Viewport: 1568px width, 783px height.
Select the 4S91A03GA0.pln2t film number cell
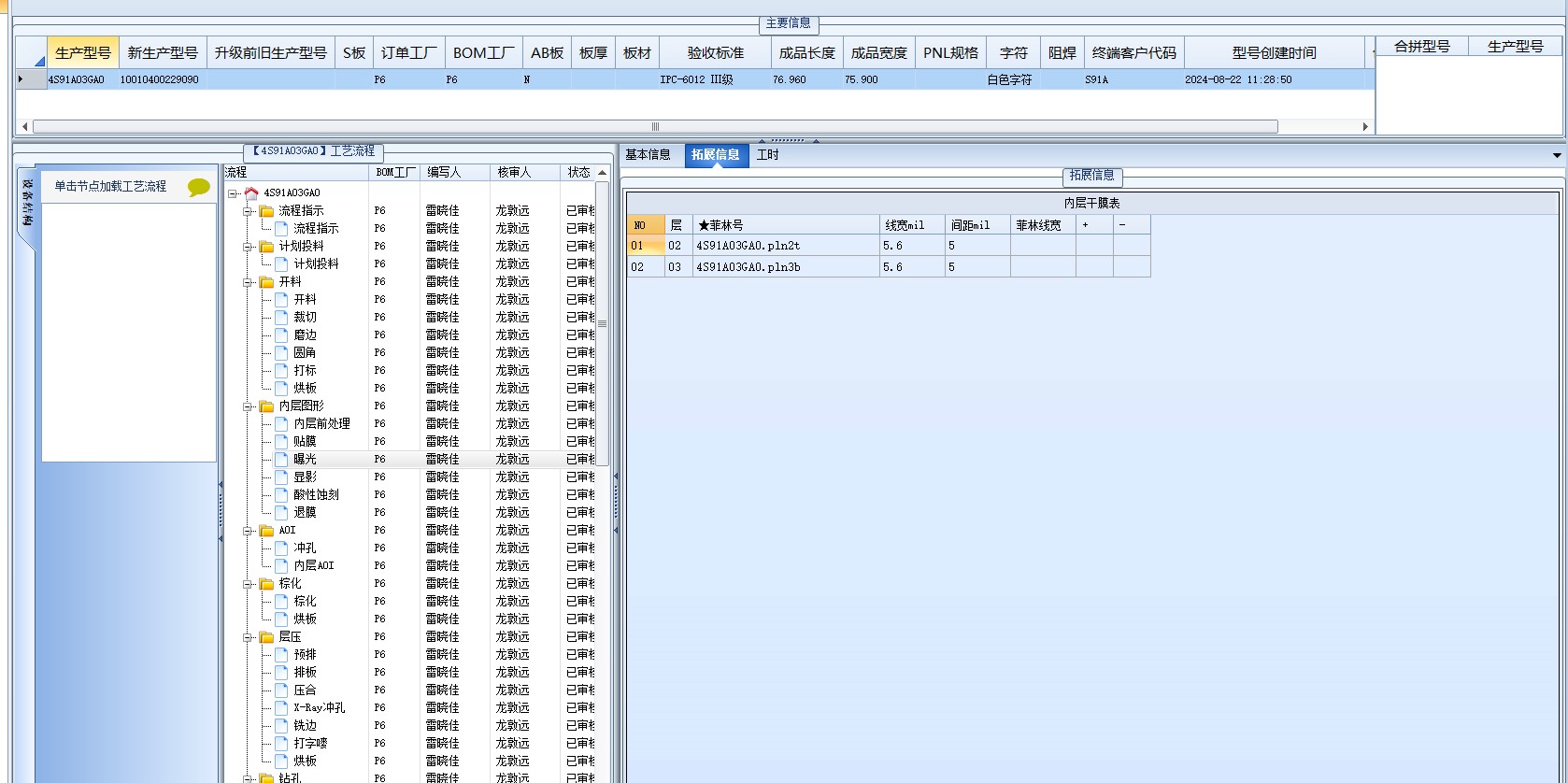pos(786,246)
